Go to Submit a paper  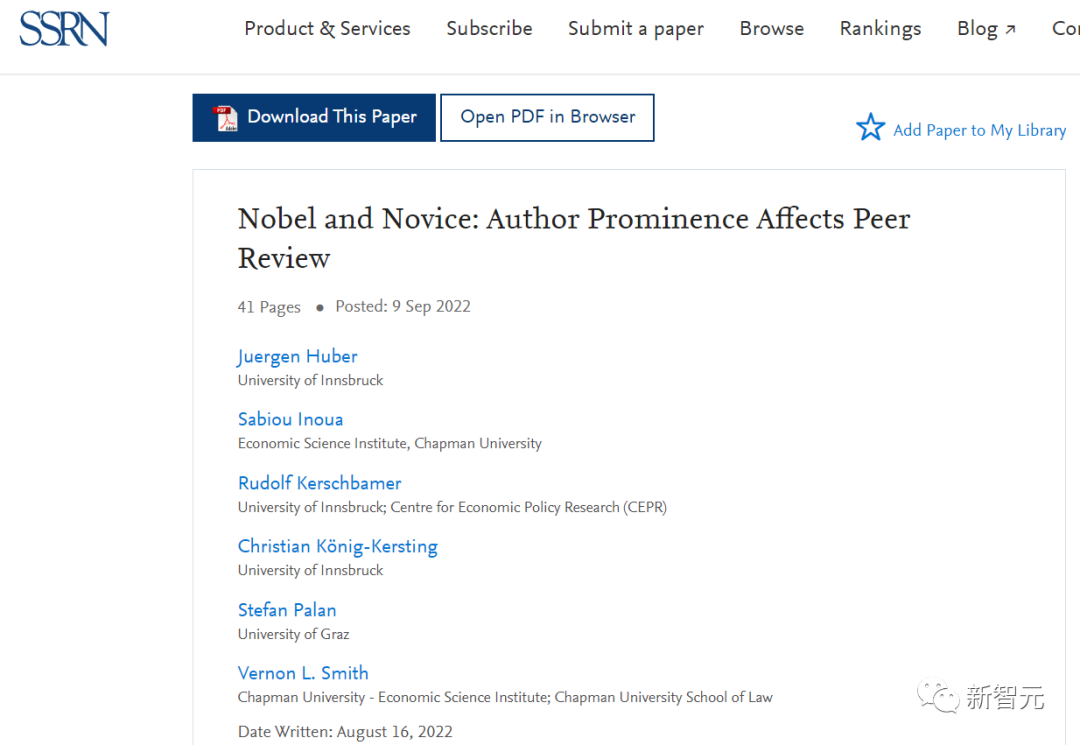[636, 29]
